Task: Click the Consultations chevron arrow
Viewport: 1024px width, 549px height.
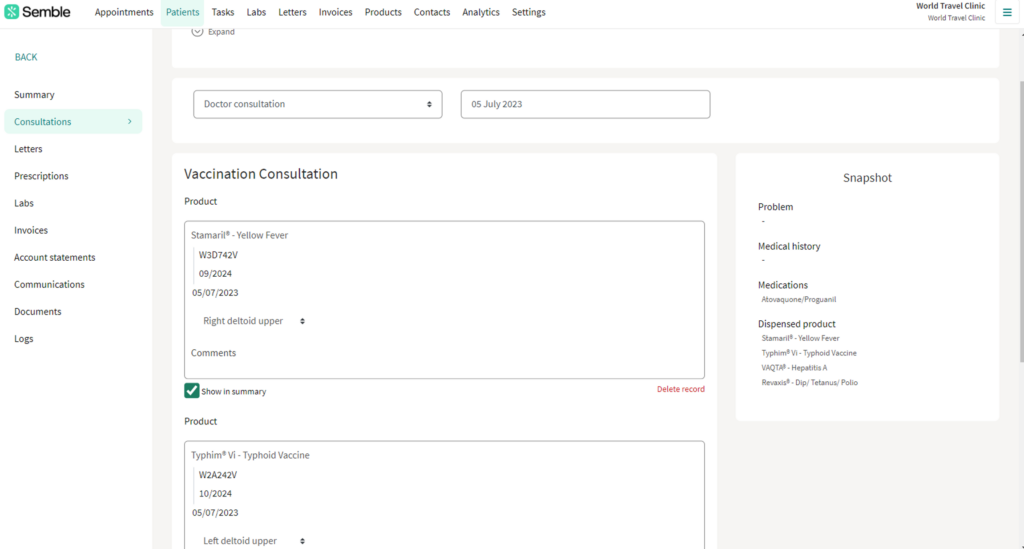Action: pyautogui.click(x=129, y=121)
